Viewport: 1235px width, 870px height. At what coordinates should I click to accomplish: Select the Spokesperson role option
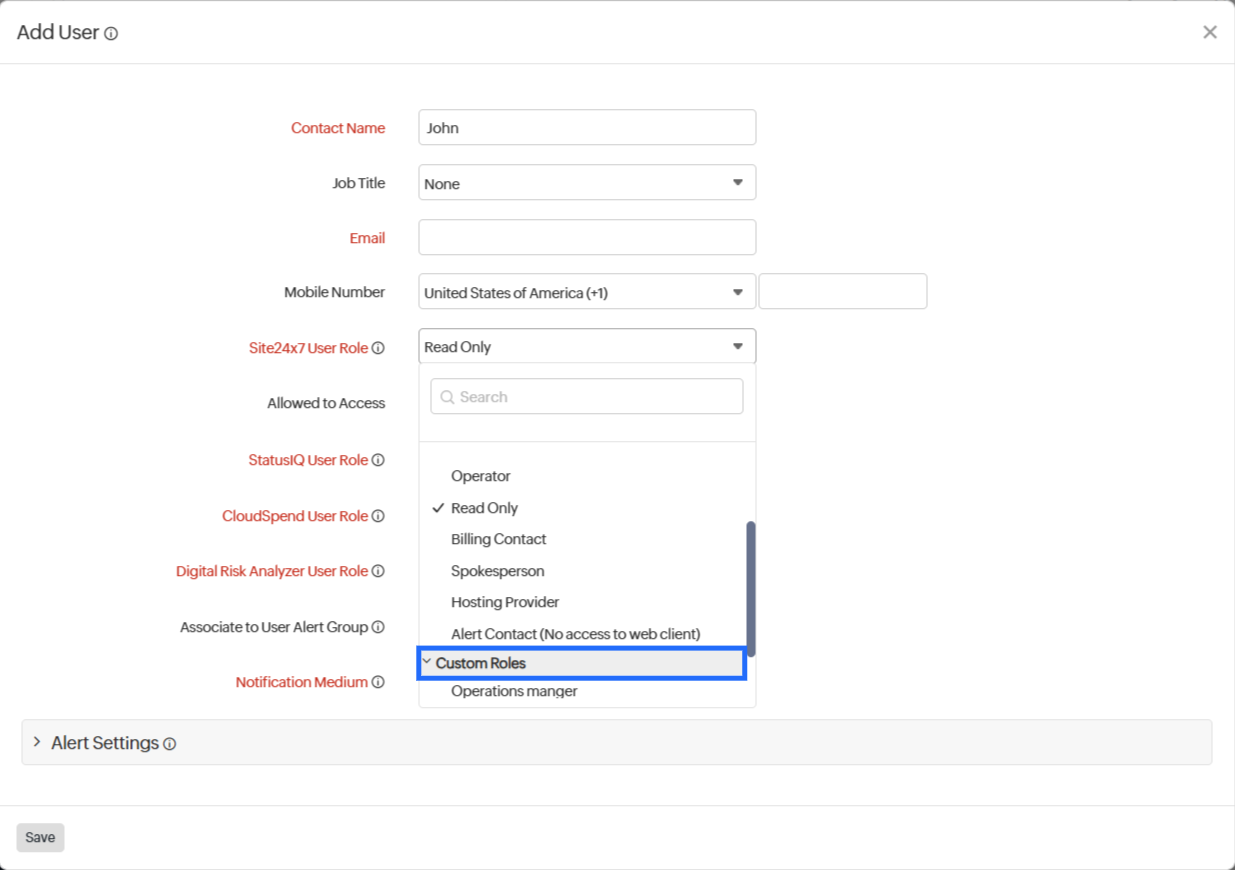[x=498, y=571]
